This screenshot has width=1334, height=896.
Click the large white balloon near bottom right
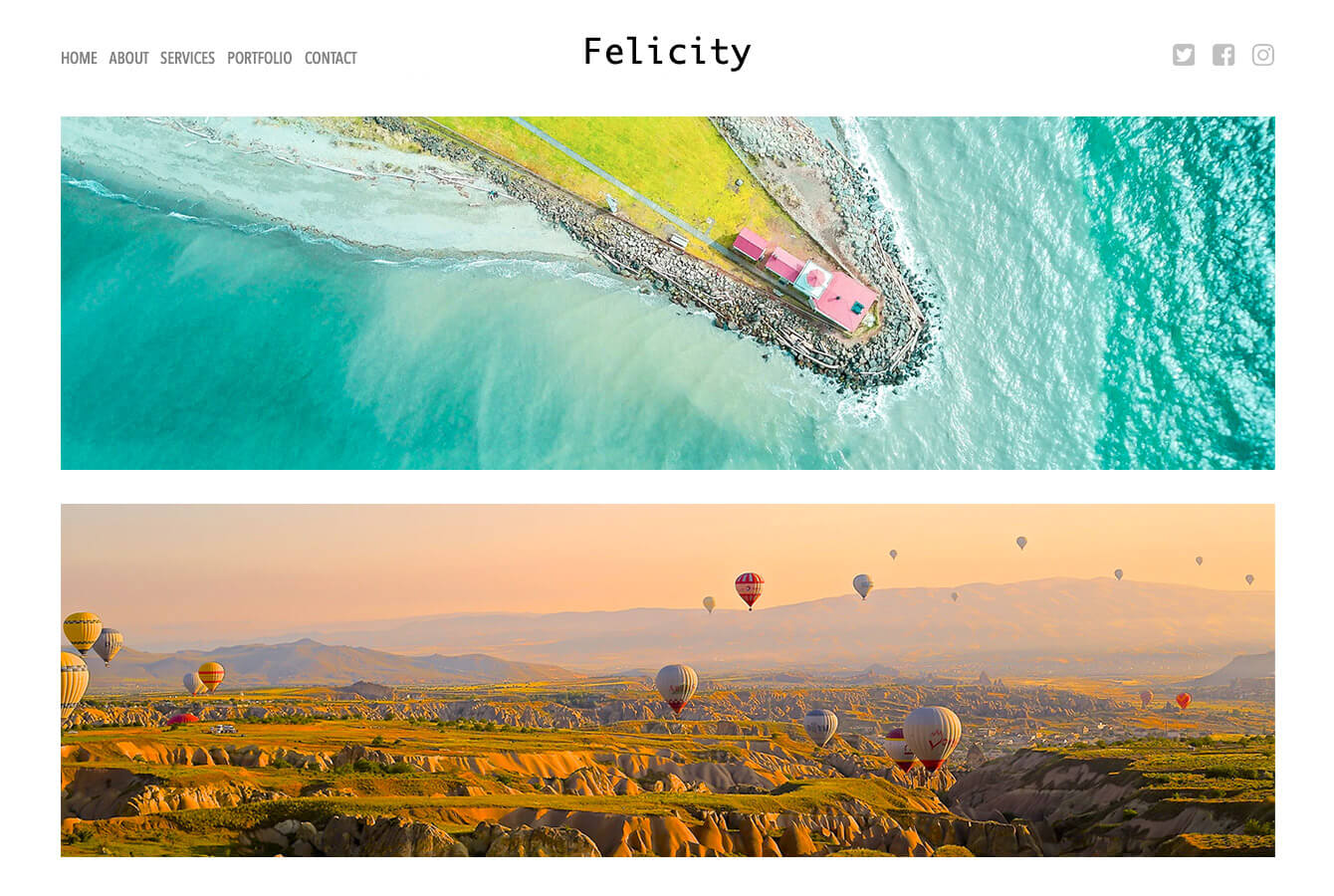pyautogui.click(x=932, y=738)
